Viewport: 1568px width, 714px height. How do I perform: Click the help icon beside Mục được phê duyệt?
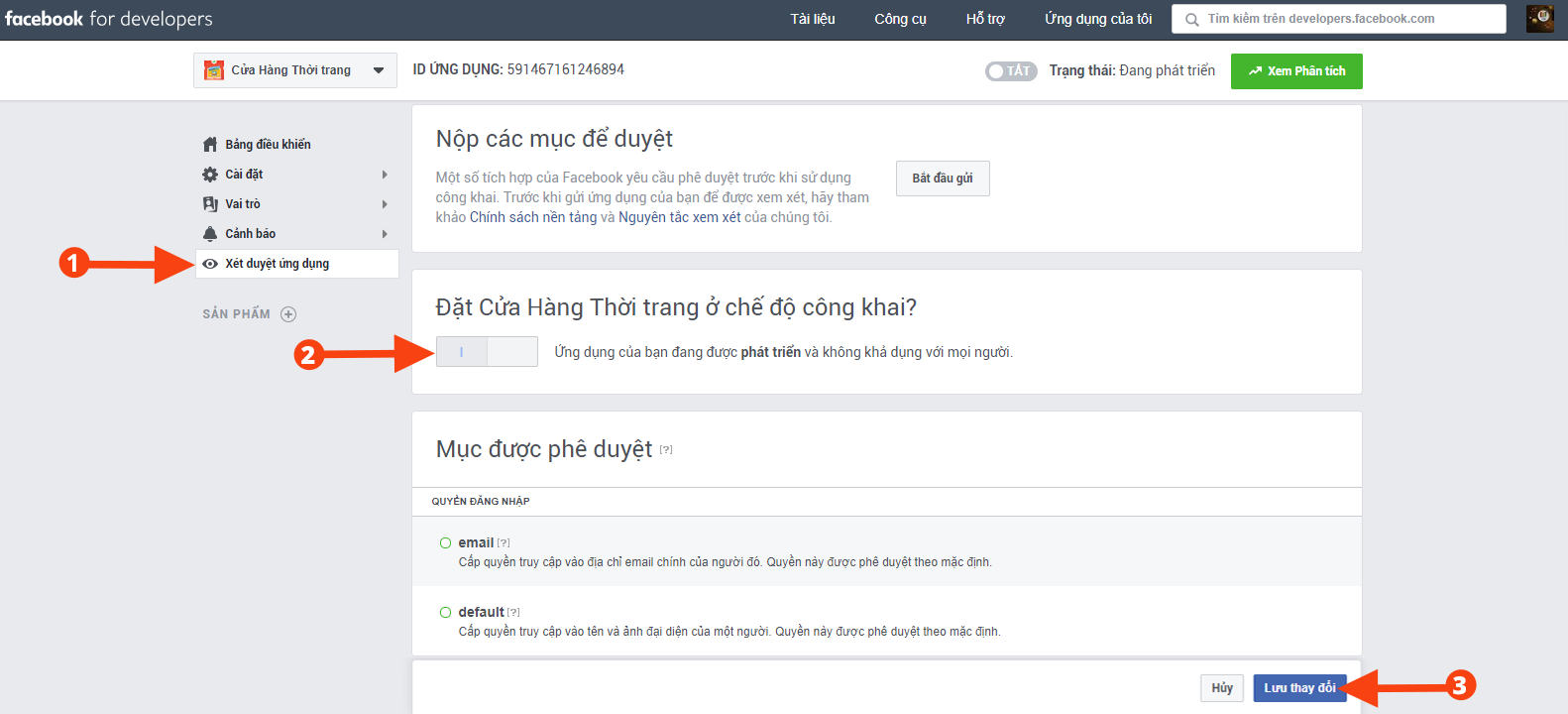666,450
